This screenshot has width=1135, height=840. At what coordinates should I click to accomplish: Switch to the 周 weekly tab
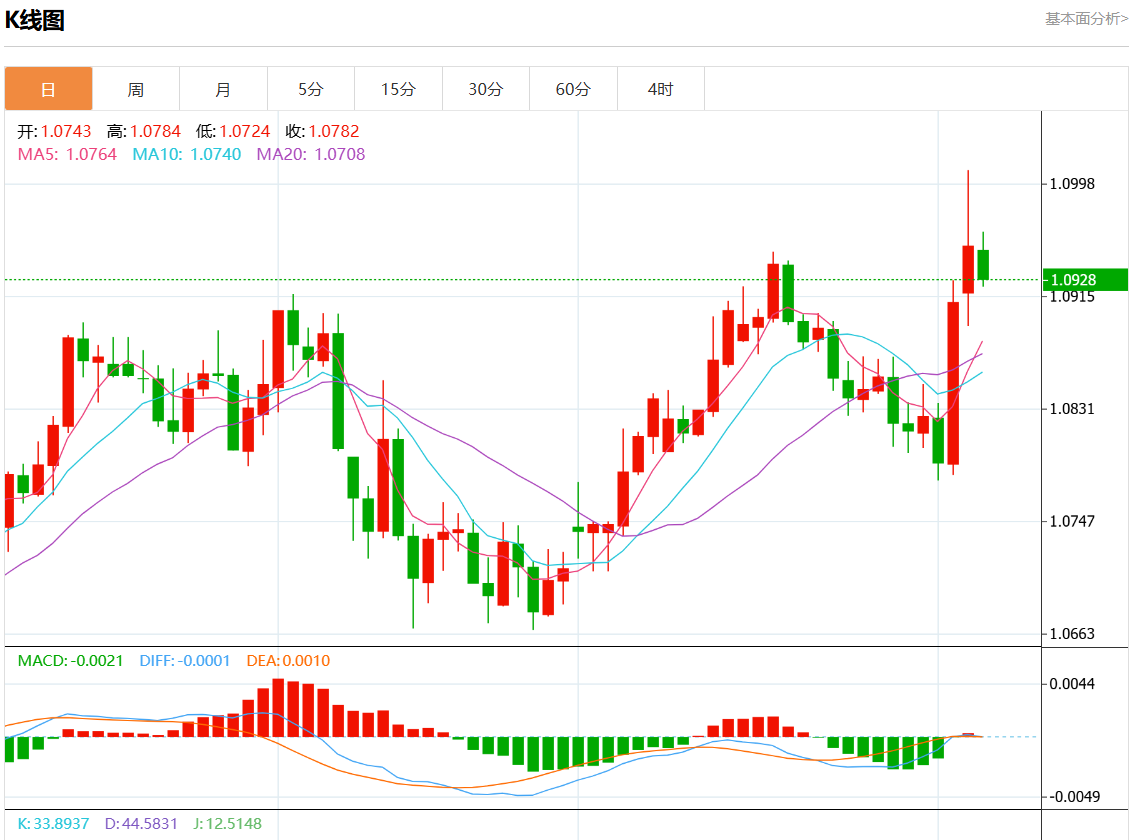tap(136, 89)
